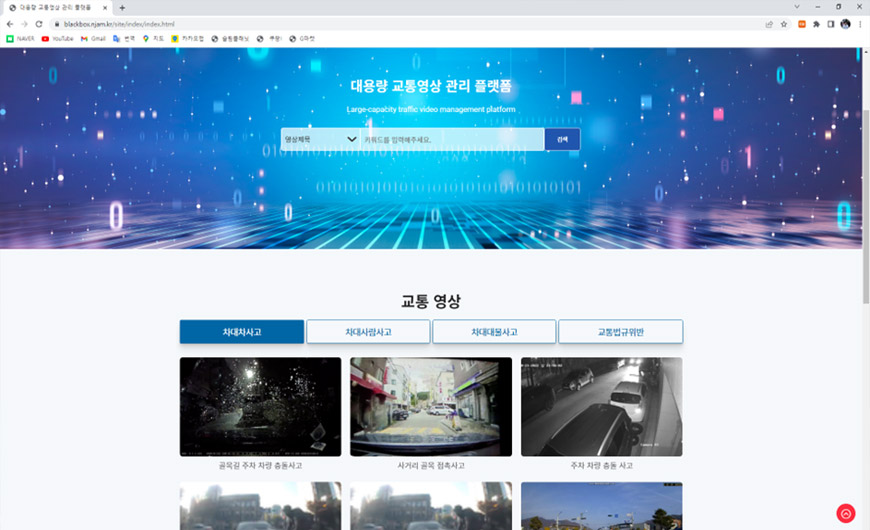Click the share page icon in address bar
This screenshot has height=530, width=870.
pos(769,23)
